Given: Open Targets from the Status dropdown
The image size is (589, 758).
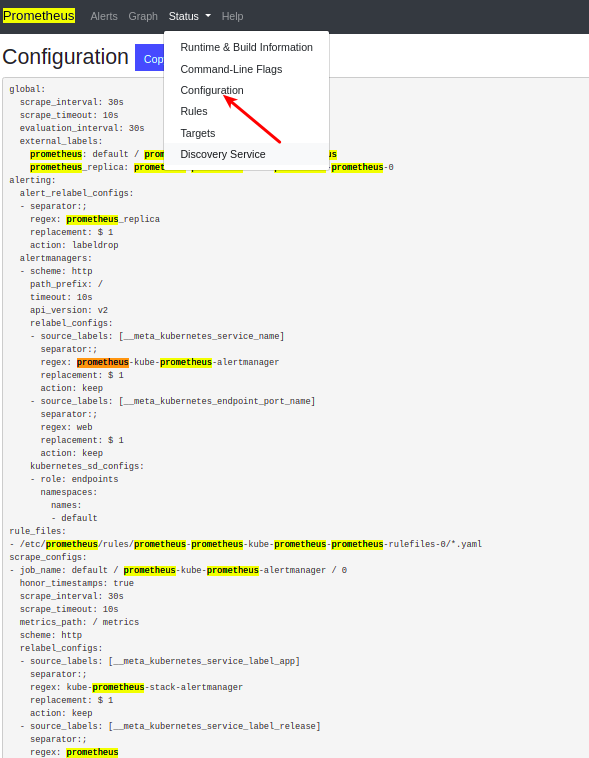Looking at the screenshot, I should click(x=246, y=133).
